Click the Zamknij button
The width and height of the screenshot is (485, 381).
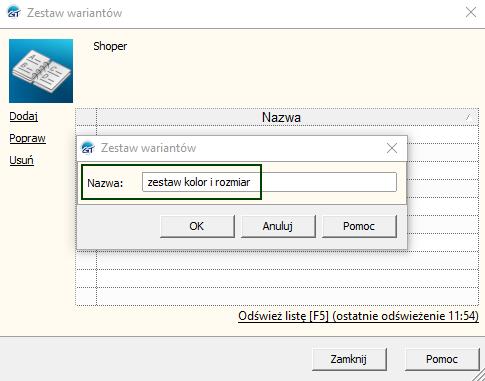click(x=349, y=359)
